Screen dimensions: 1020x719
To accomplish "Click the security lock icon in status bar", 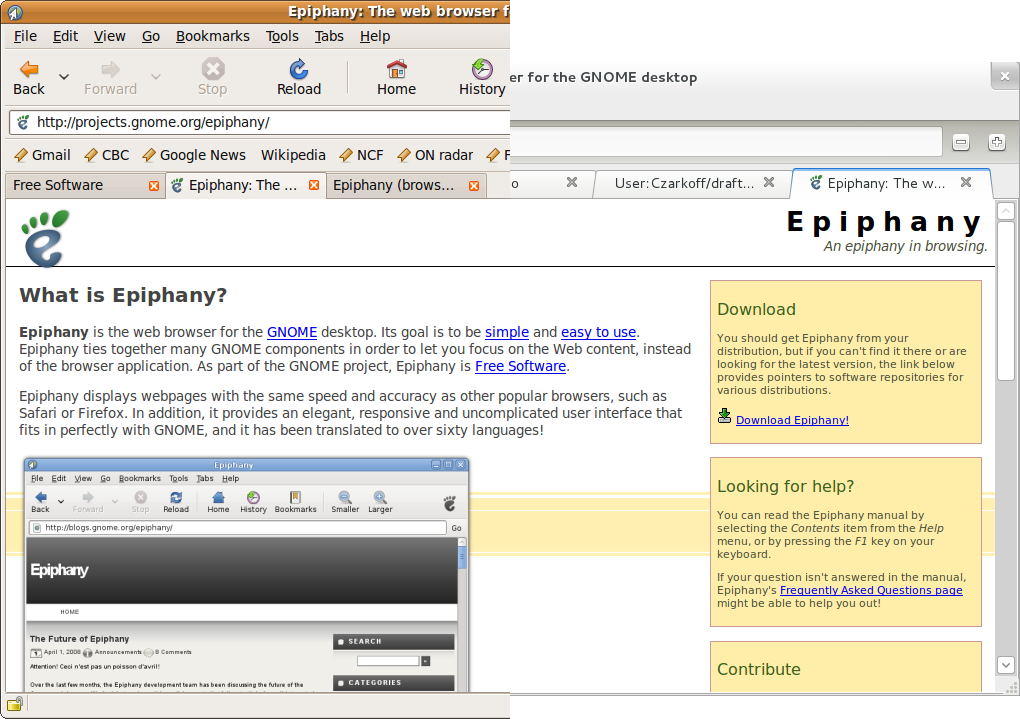I will pyautogui.click(x=15, y=703).
